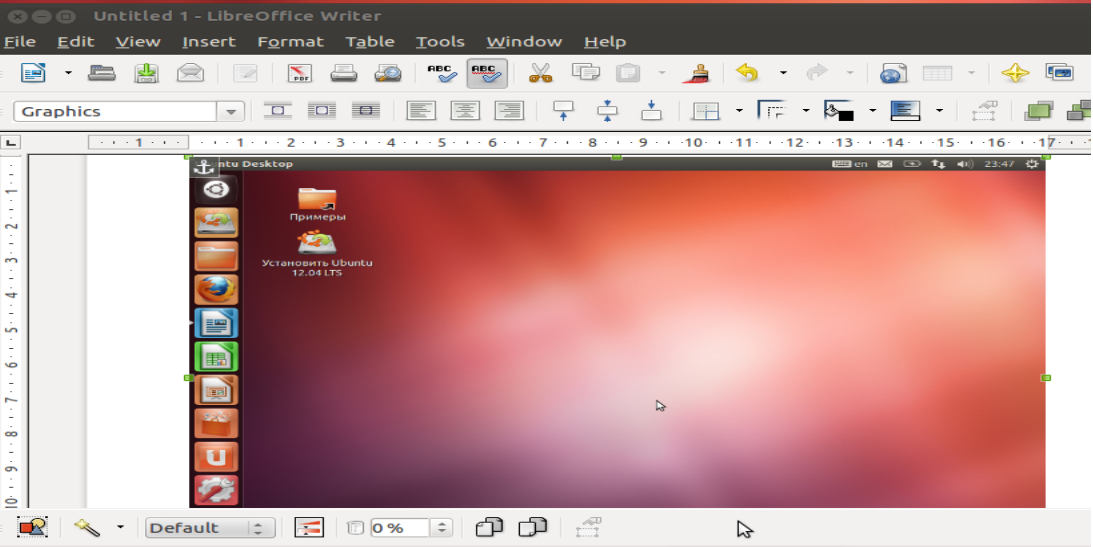Expand the Redo history dropdown
This screenshot has width=1093, height=547.
850,72
